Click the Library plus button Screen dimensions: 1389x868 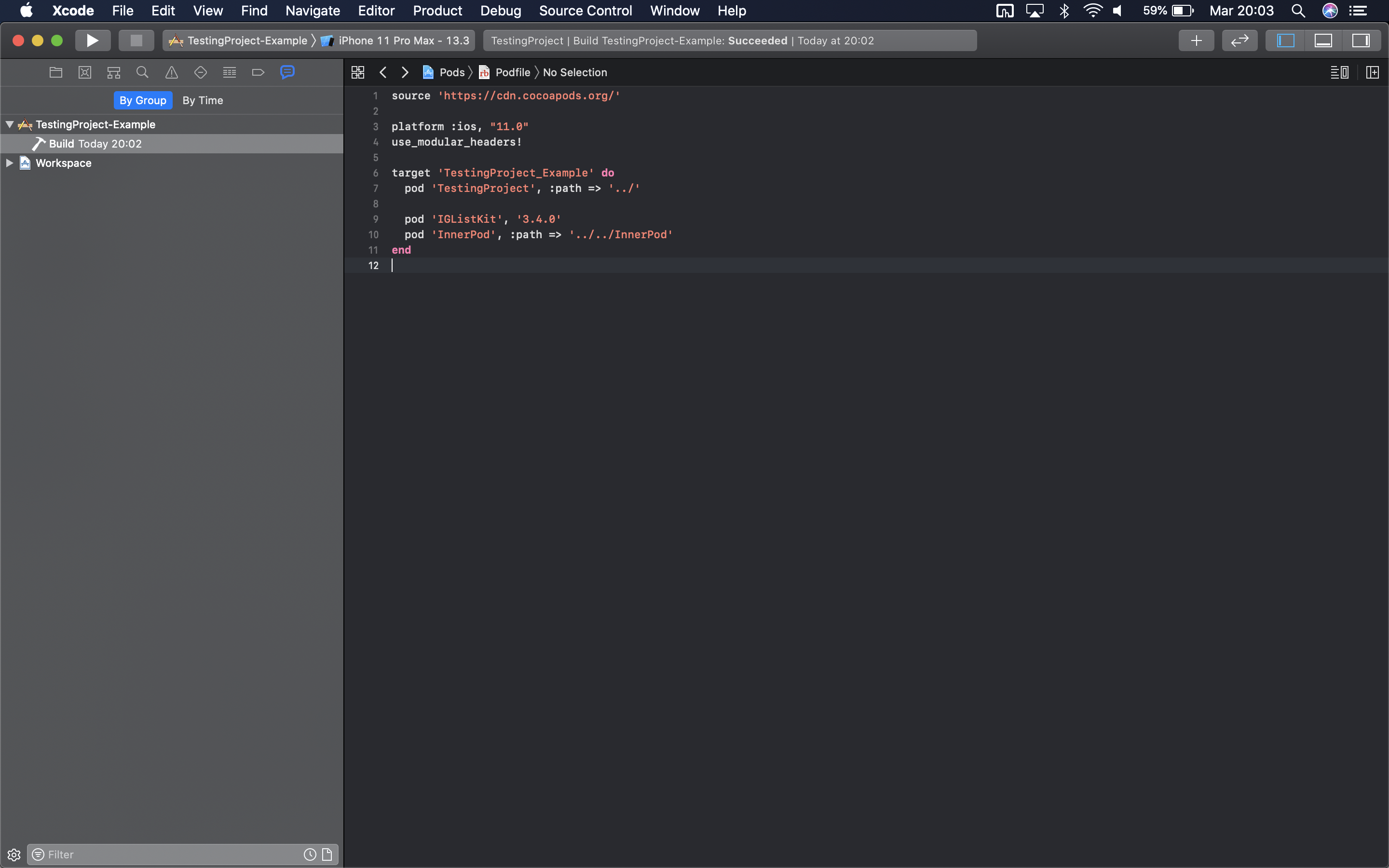pos(1196,41)
